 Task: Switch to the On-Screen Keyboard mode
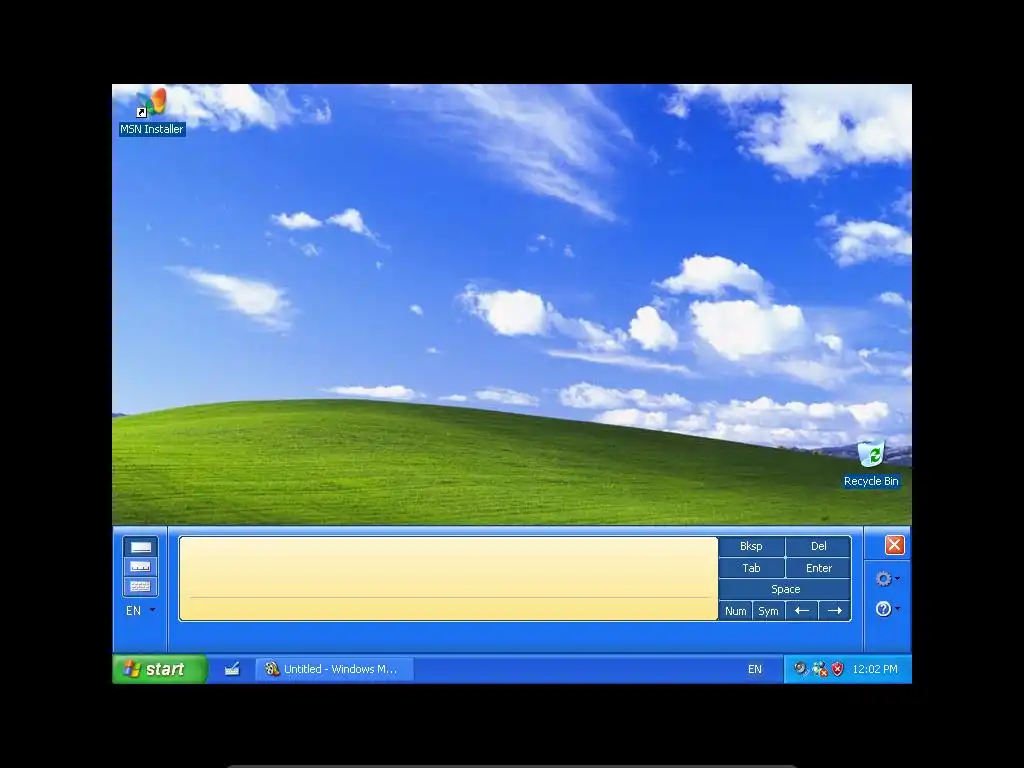click(x=140, y=586)
